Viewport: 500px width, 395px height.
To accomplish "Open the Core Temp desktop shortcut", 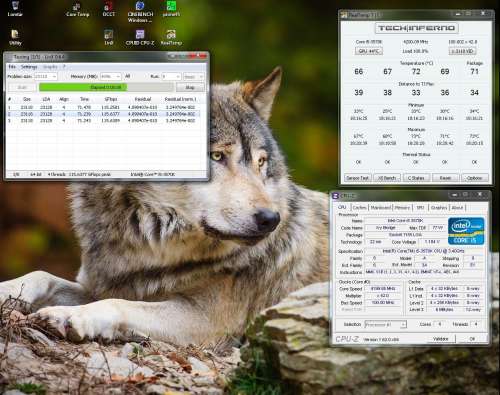I will click(x=77, y=9).
